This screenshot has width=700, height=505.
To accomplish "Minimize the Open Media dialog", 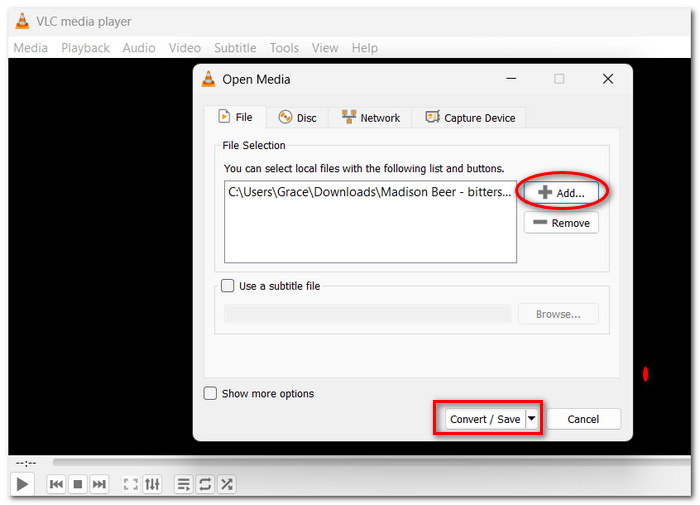I will (x=511, y=79).
